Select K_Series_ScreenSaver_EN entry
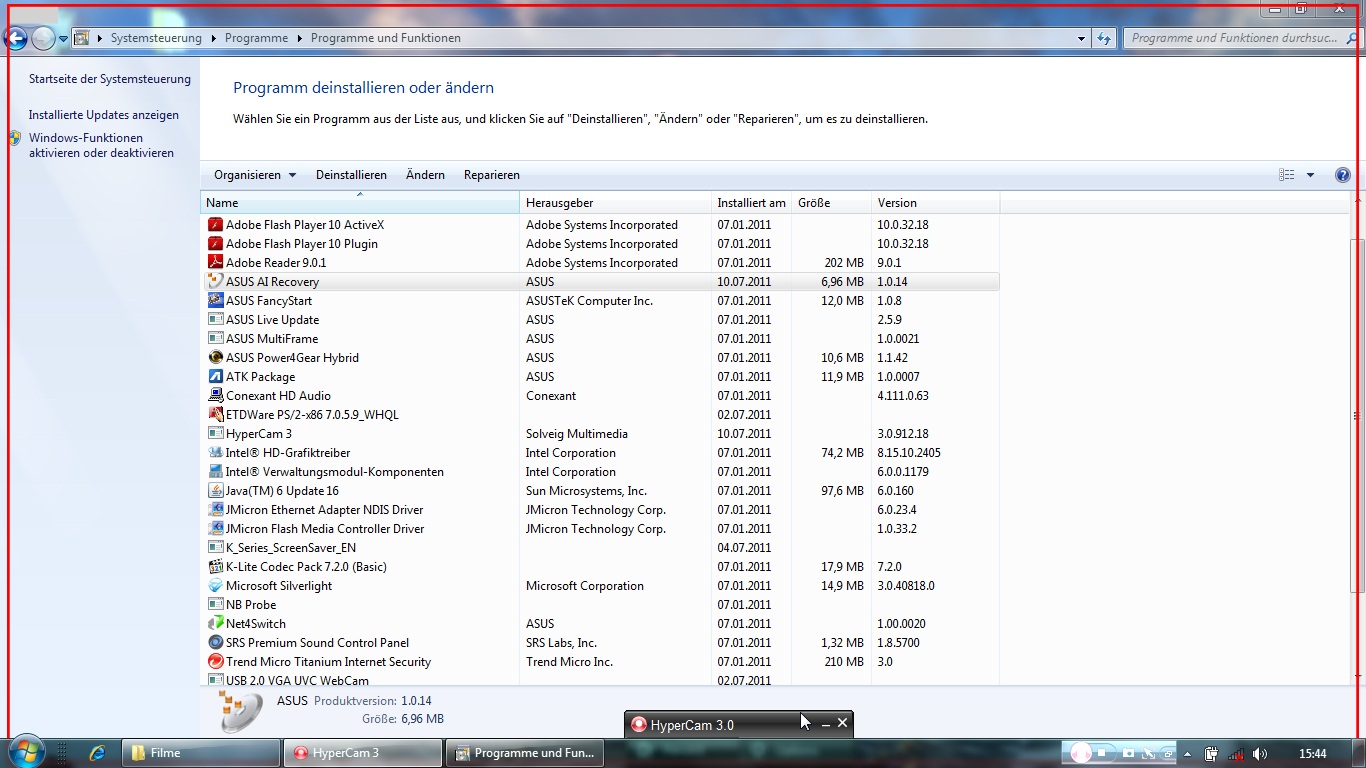Image resolution: width=1366 pixels, height=768 pixels. [600, 548]
